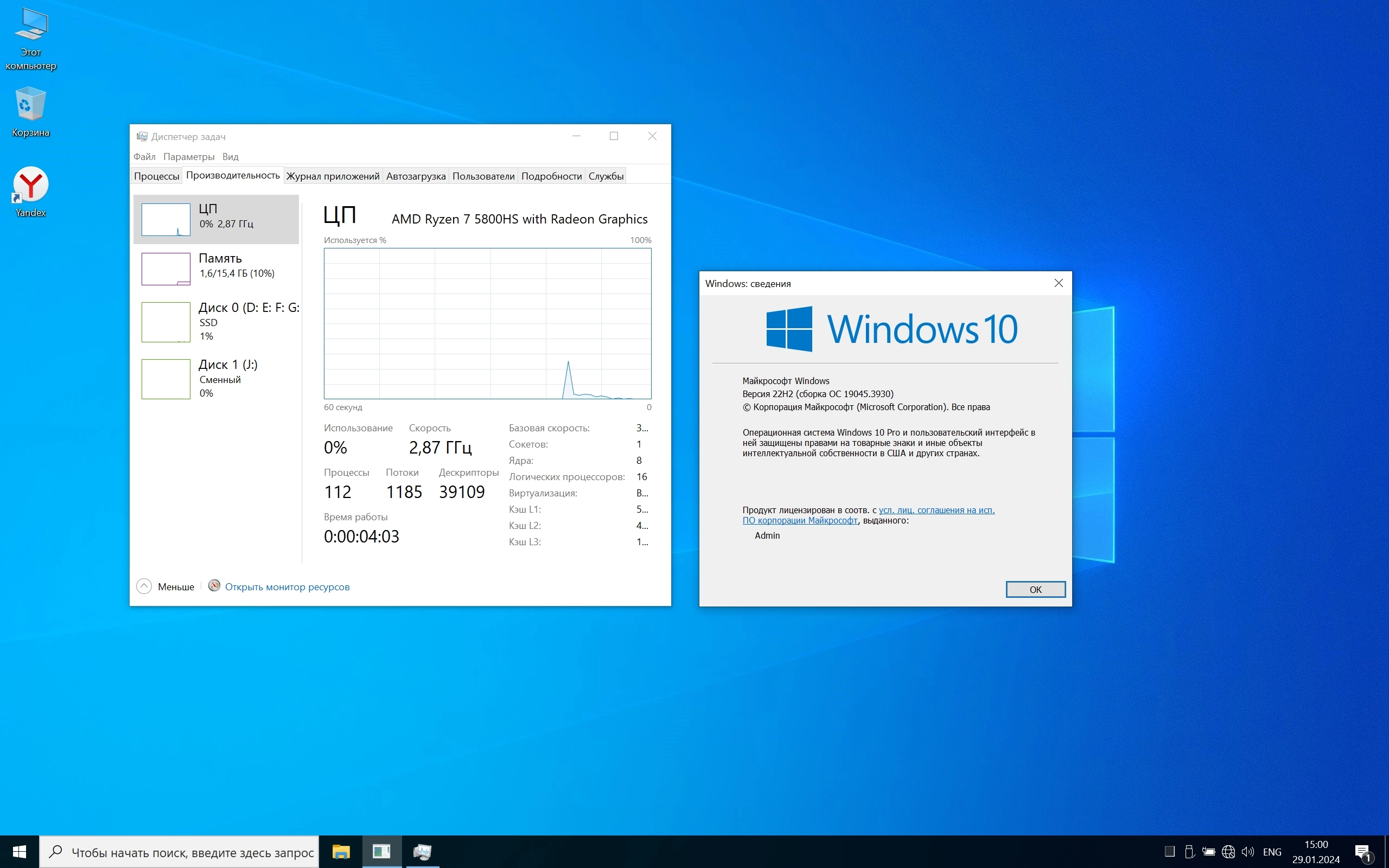
Task: Click the taskbar search input field
Action: [x=192, y=852]
